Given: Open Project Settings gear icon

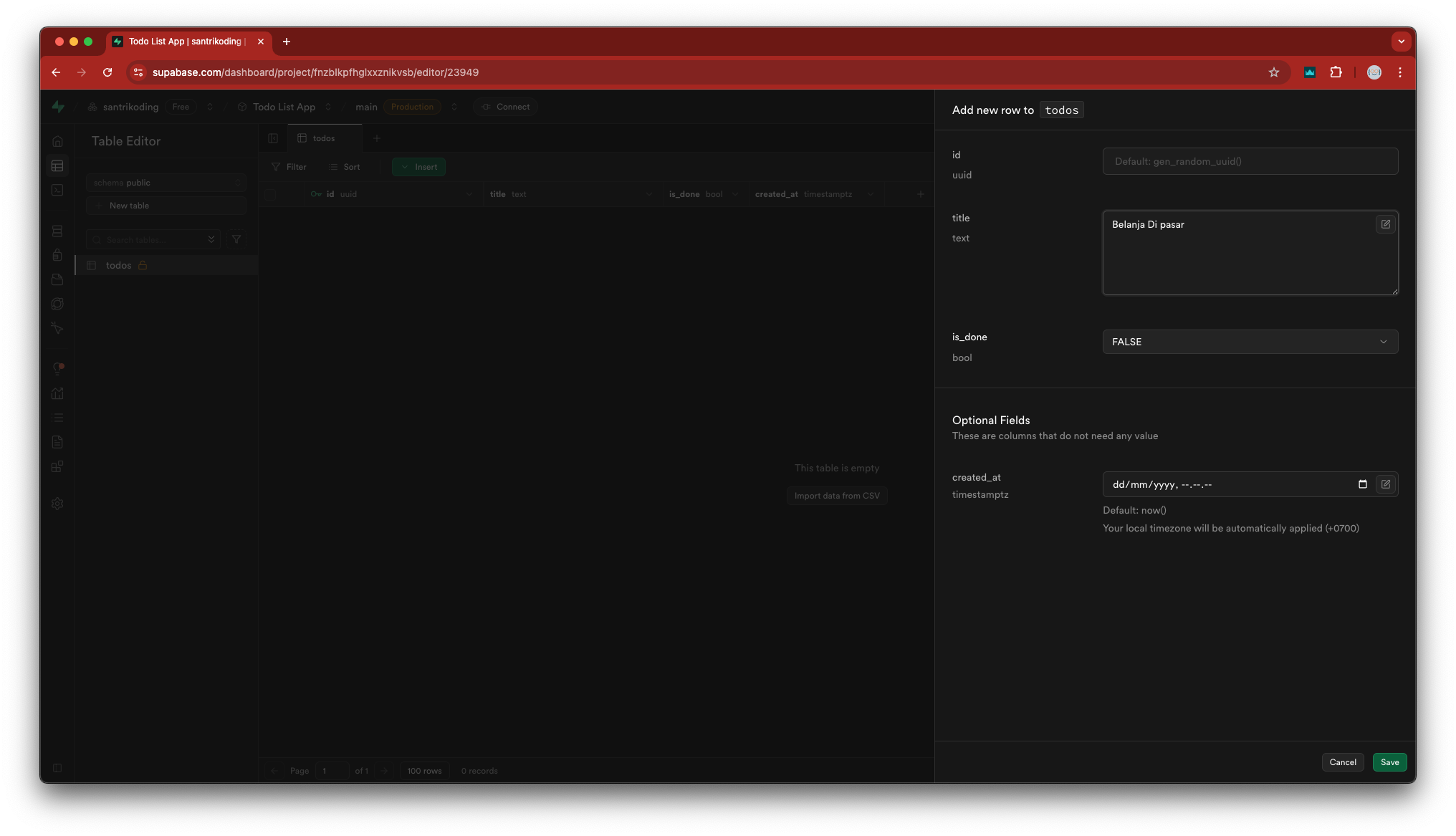Looking at the screenshot, I should 57,504.
